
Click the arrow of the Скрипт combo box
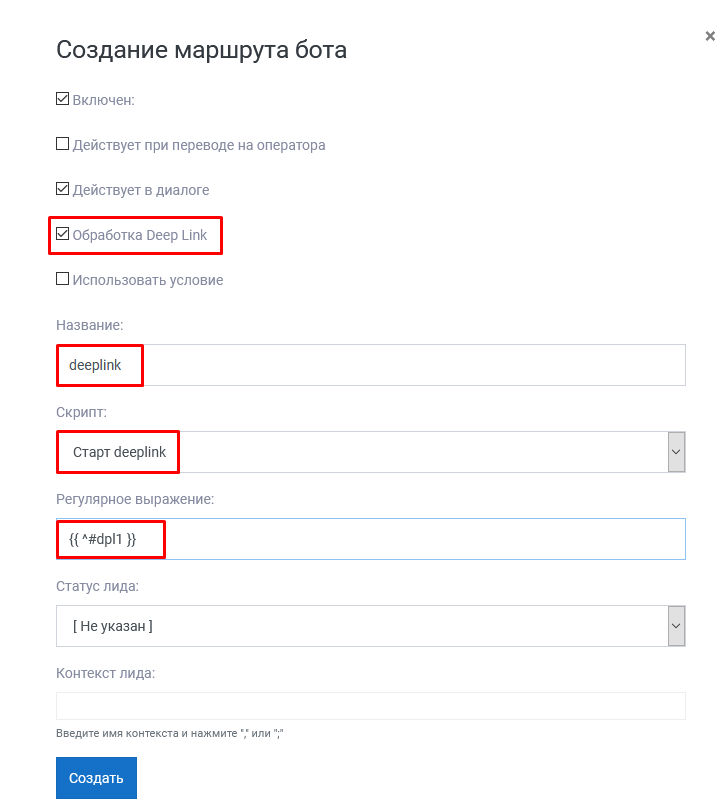click(x=676, y=452)
